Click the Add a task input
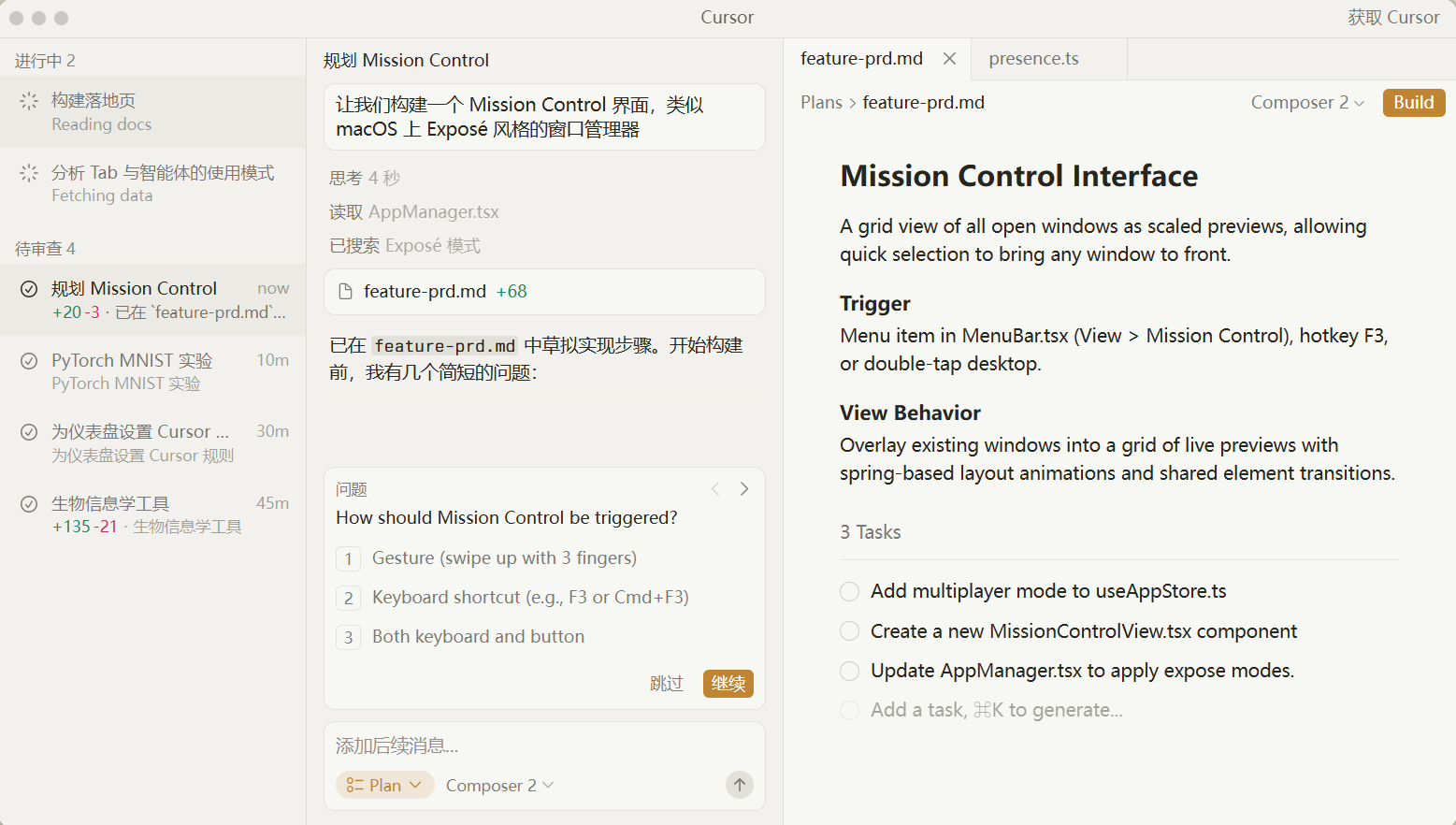The width and height of the screenshot is (1456, 825). tap(997, 711)
